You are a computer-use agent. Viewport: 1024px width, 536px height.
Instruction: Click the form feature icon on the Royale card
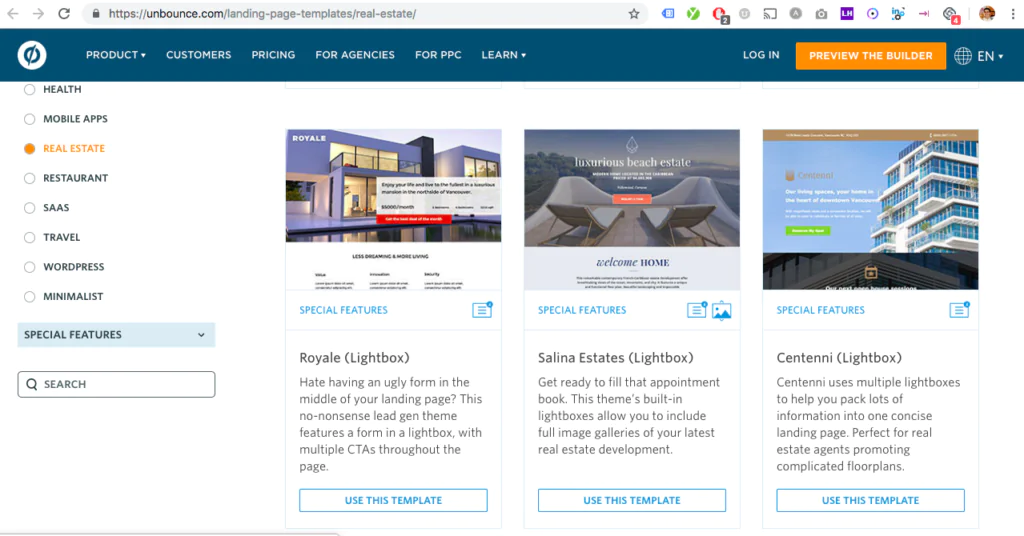[x=482, y=309]
